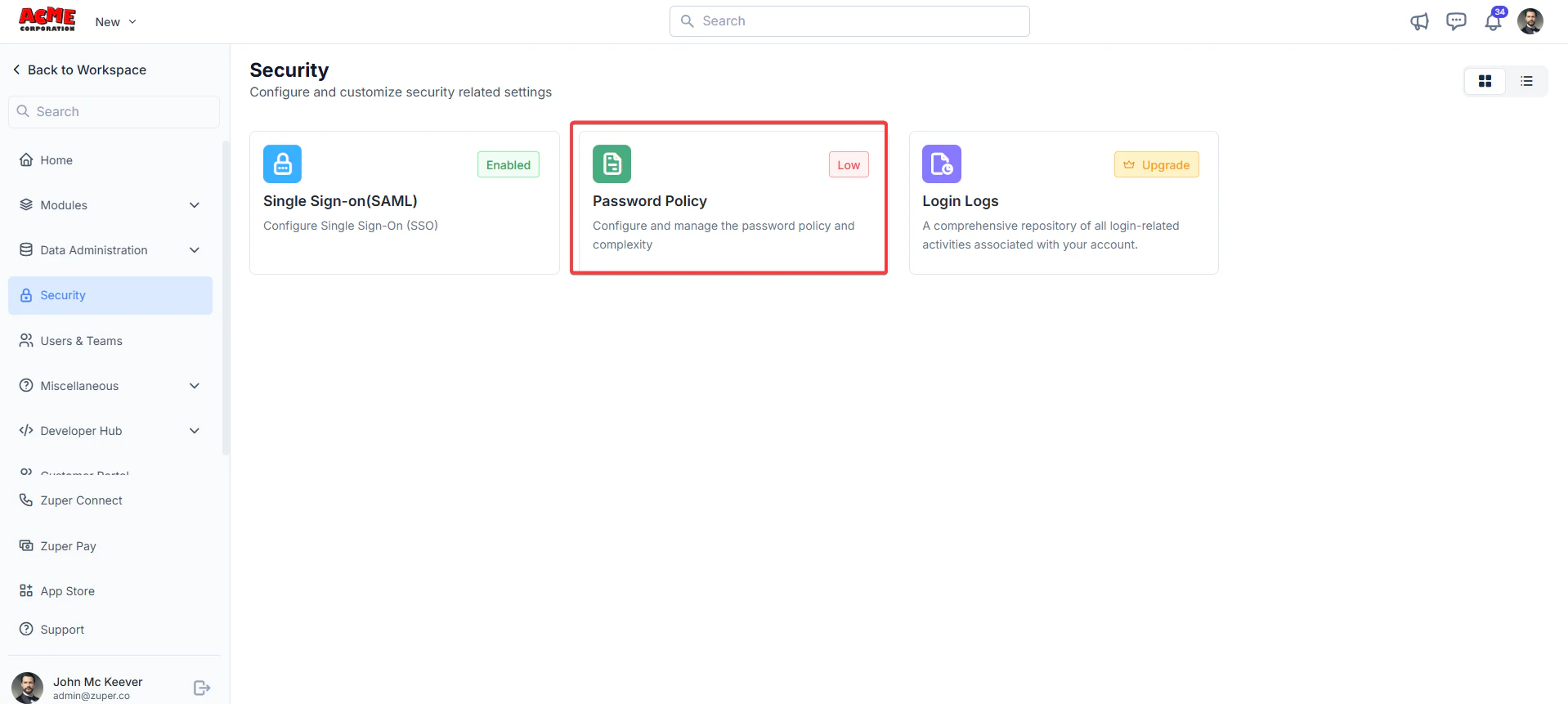Click the ACME Corporation logo
This screenshot has height=704, width=1568.
[47, 20]
